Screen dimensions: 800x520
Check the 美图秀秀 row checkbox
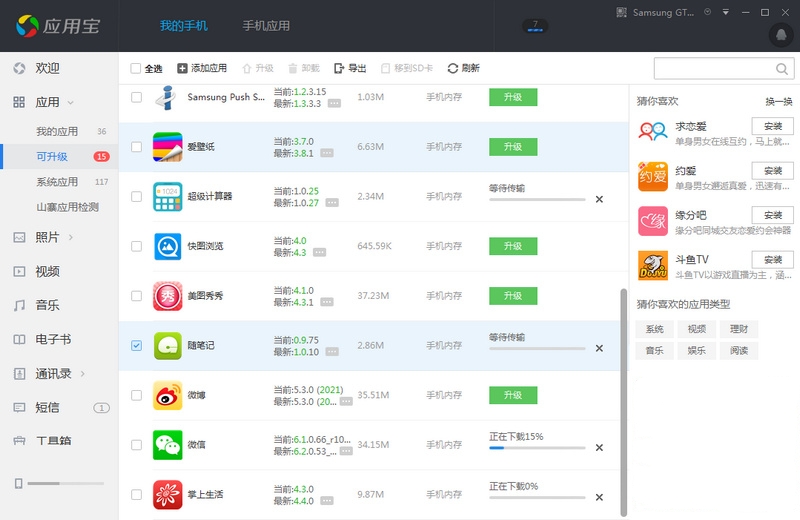pyautogui.click(x=136, y=296)
